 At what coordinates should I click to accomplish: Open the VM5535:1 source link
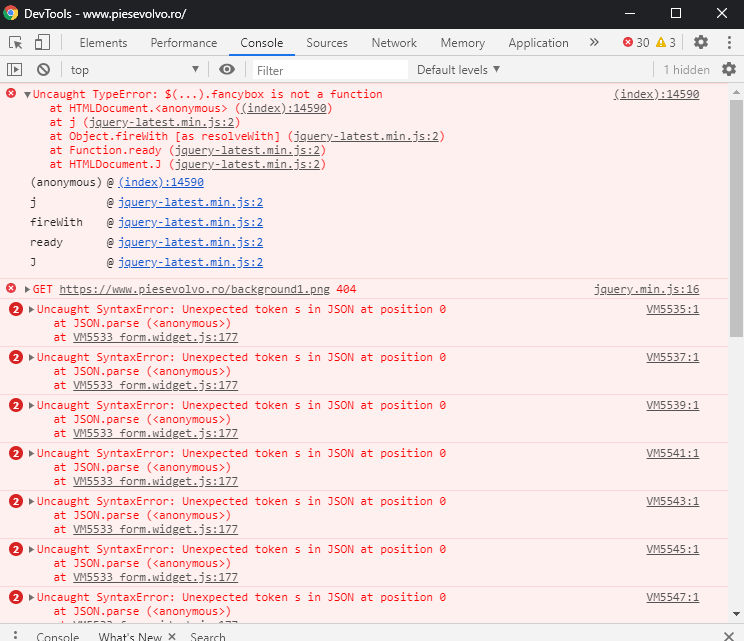(x=672, y=309)
